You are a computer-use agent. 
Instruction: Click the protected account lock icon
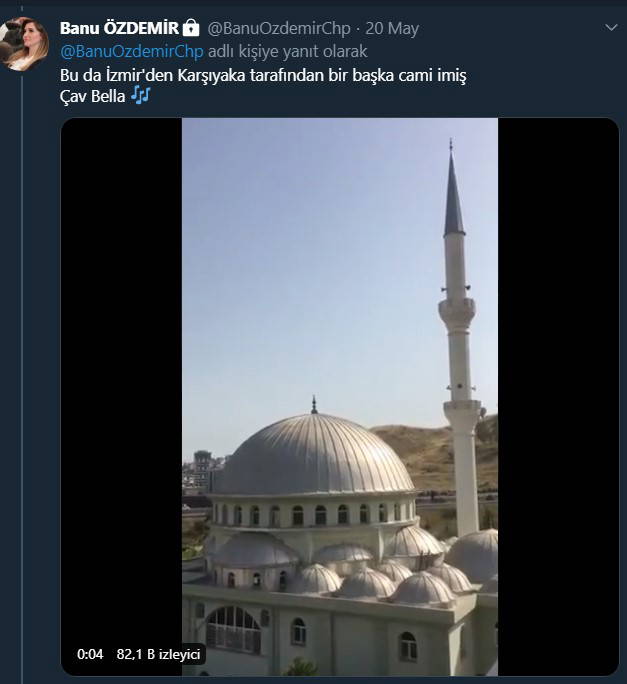[192, 28]
